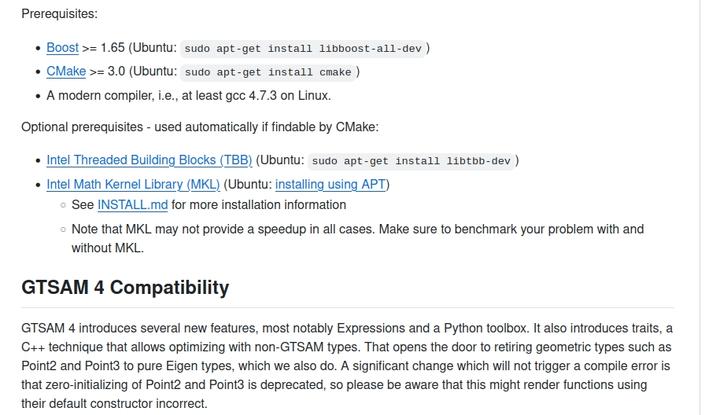Click the "sudo apt-get install cmake" code
This screenshot has width=720, height=415.
pyautogui.click(x=268, y=72)
